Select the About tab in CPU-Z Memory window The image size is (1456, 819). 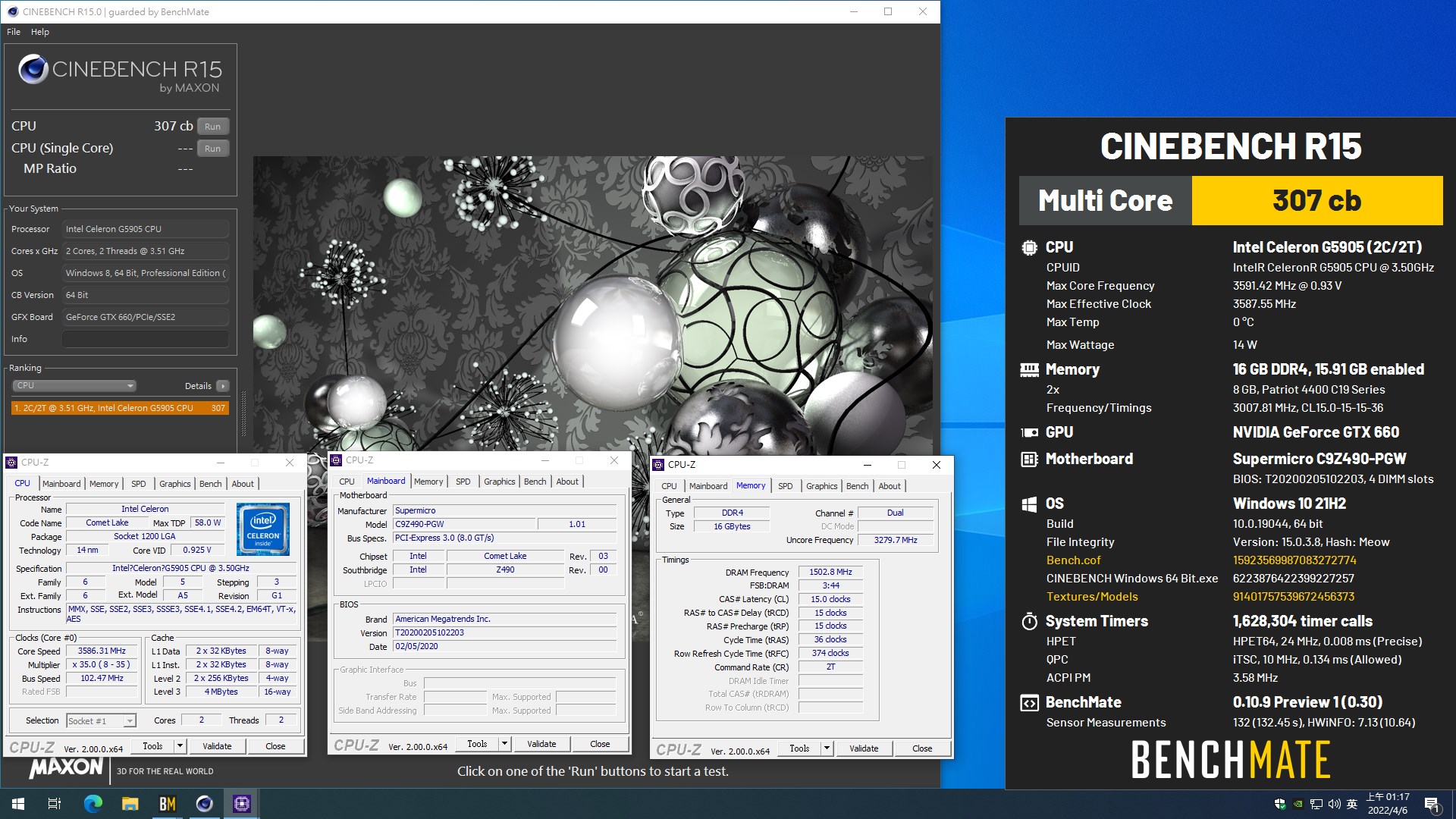point(890,486)
